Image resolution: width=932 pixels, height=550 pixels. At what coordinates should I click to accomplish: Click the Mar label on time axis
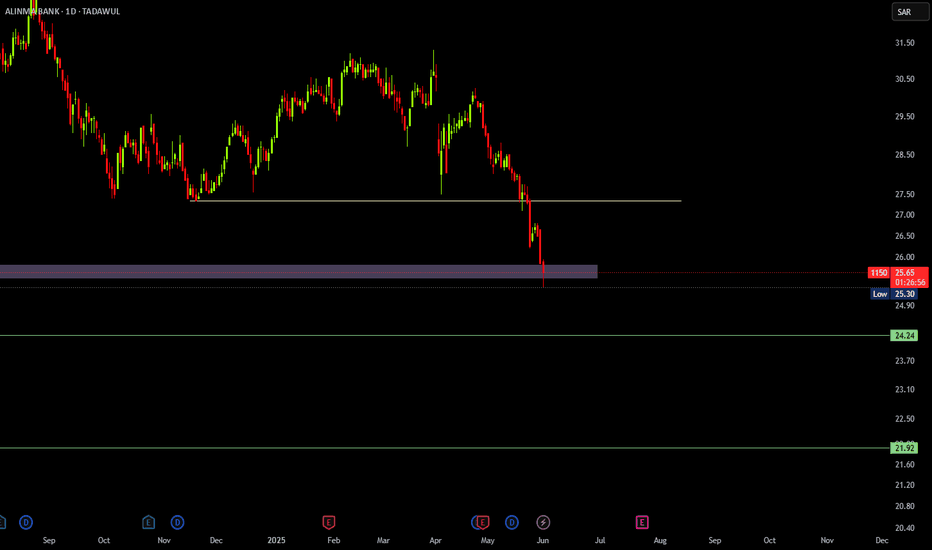383,540
